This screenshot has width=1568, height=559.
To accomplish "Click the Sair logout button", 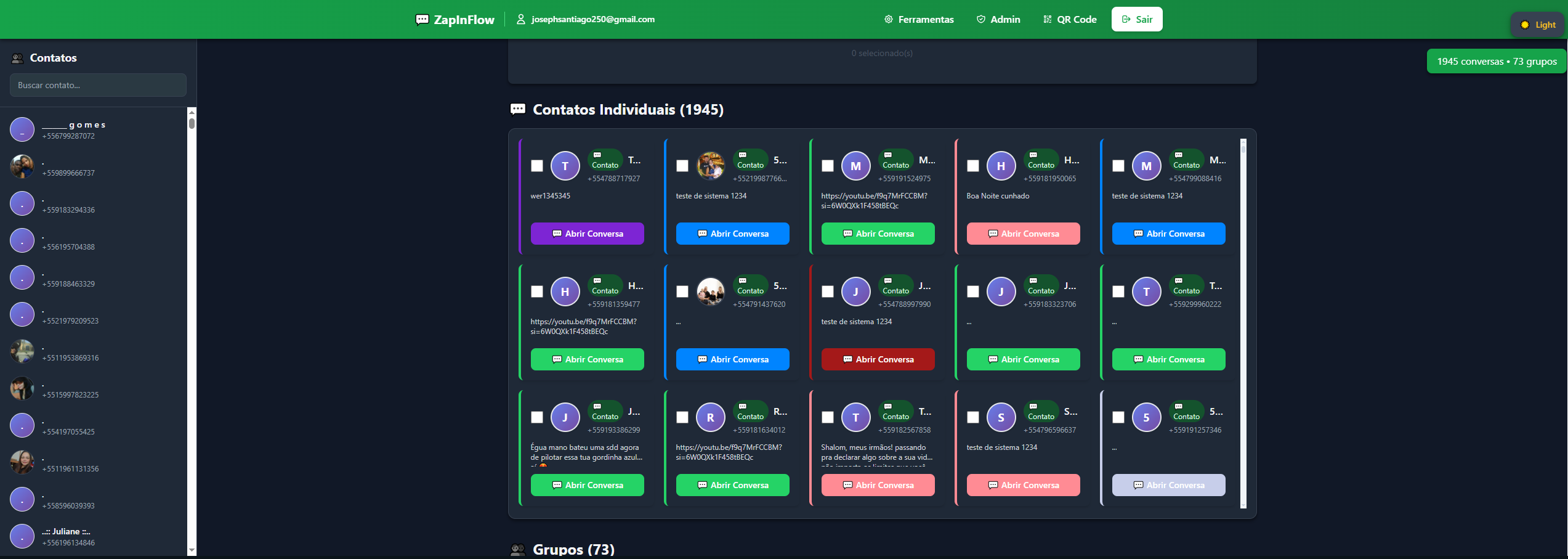I will coord(1137,20).
